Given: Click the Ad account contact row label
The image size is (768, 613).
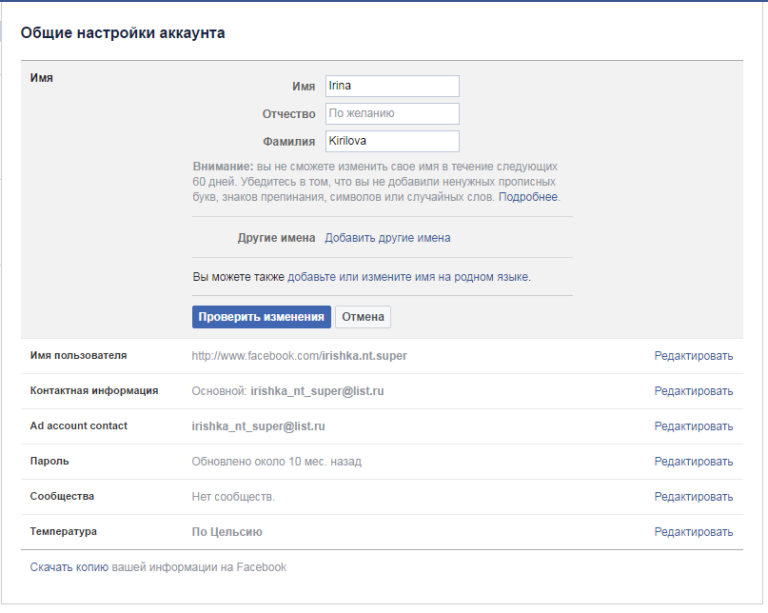Looking at the screenshot, I should point(78,426).
